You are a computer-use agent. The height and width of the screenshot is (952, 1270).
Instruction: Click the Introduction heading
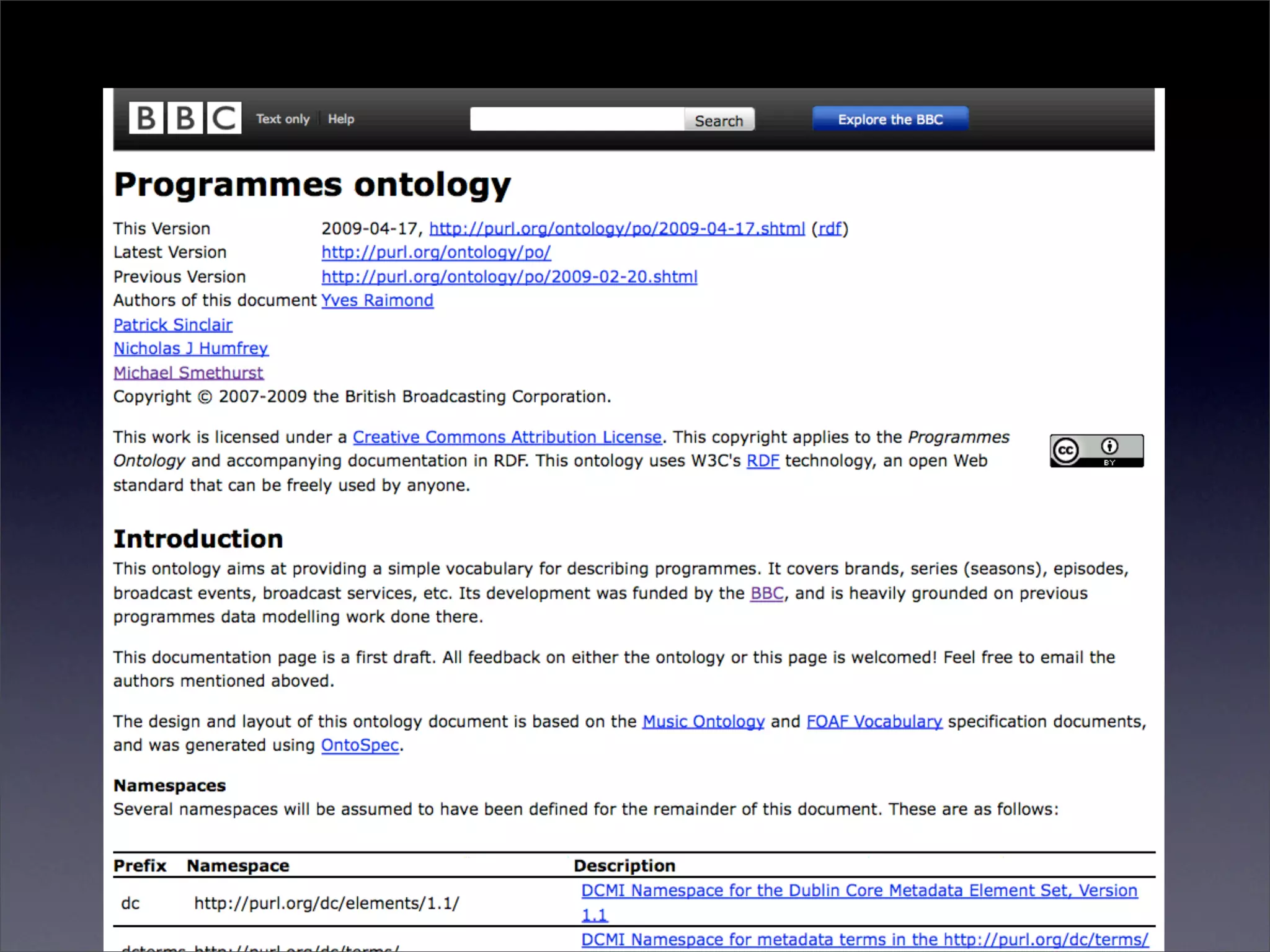point(198,539)
